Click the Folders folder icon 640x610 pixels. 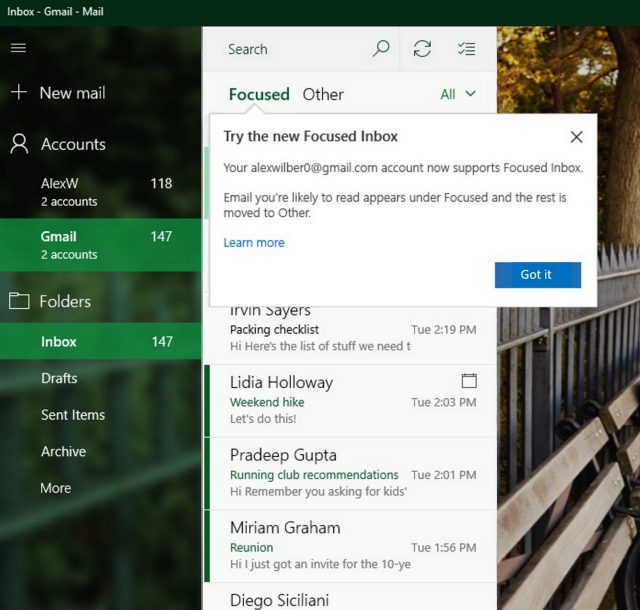pos(19,301)
